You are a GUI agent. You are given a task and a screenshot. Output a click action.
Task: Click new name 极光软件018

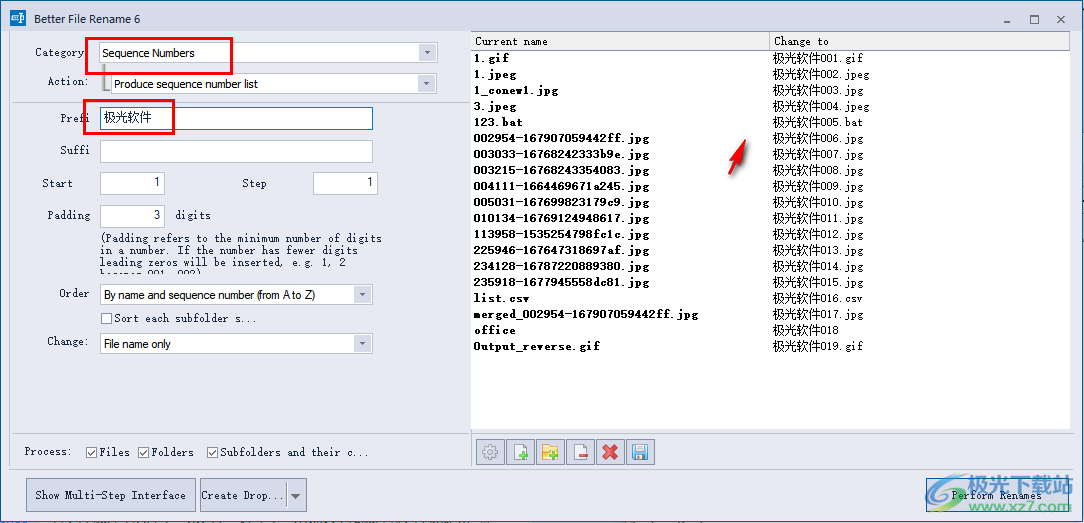tap(805, 330)
